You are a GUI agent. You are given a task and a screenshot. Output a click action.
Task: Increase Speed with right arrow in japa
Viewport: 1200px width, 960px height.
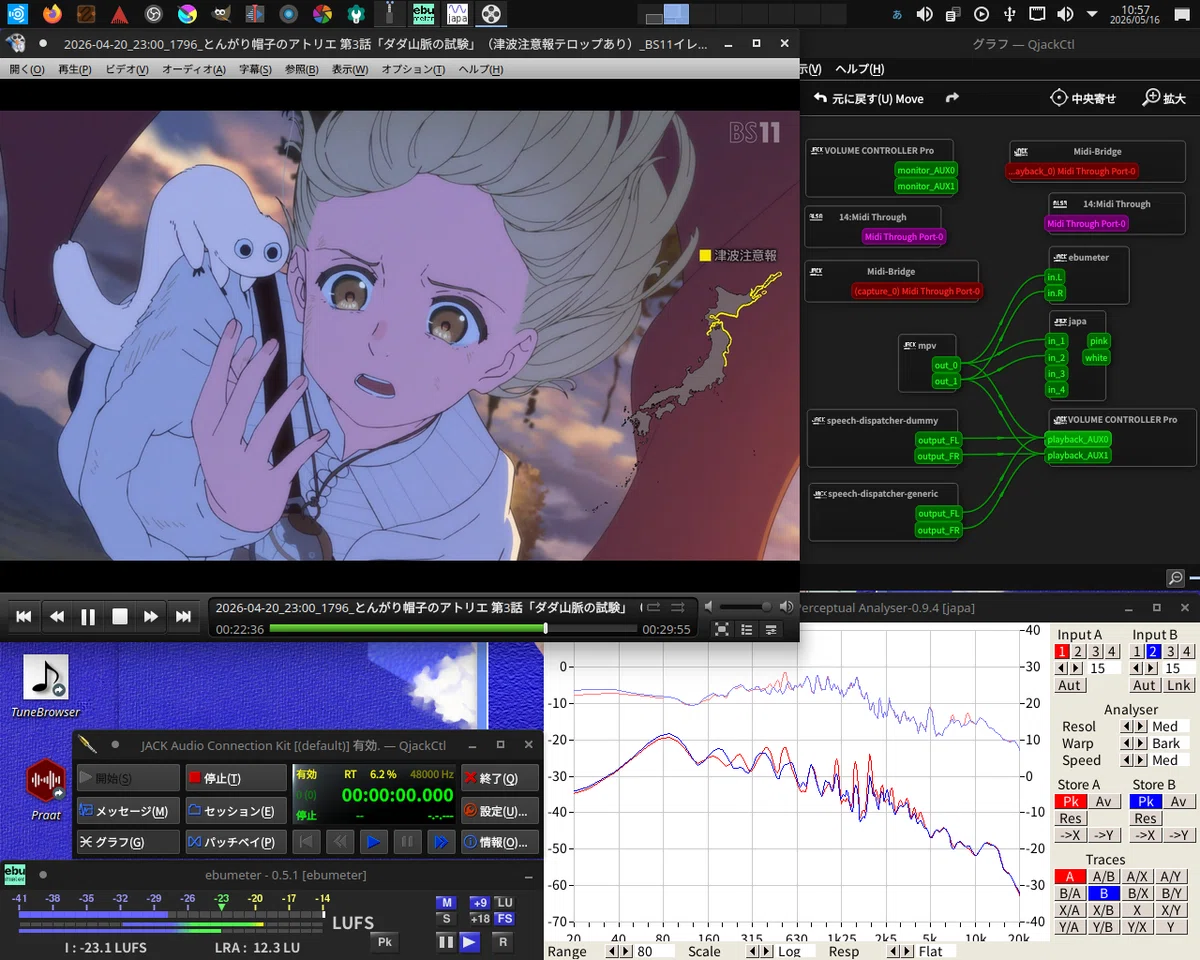tap(1139, 761)
